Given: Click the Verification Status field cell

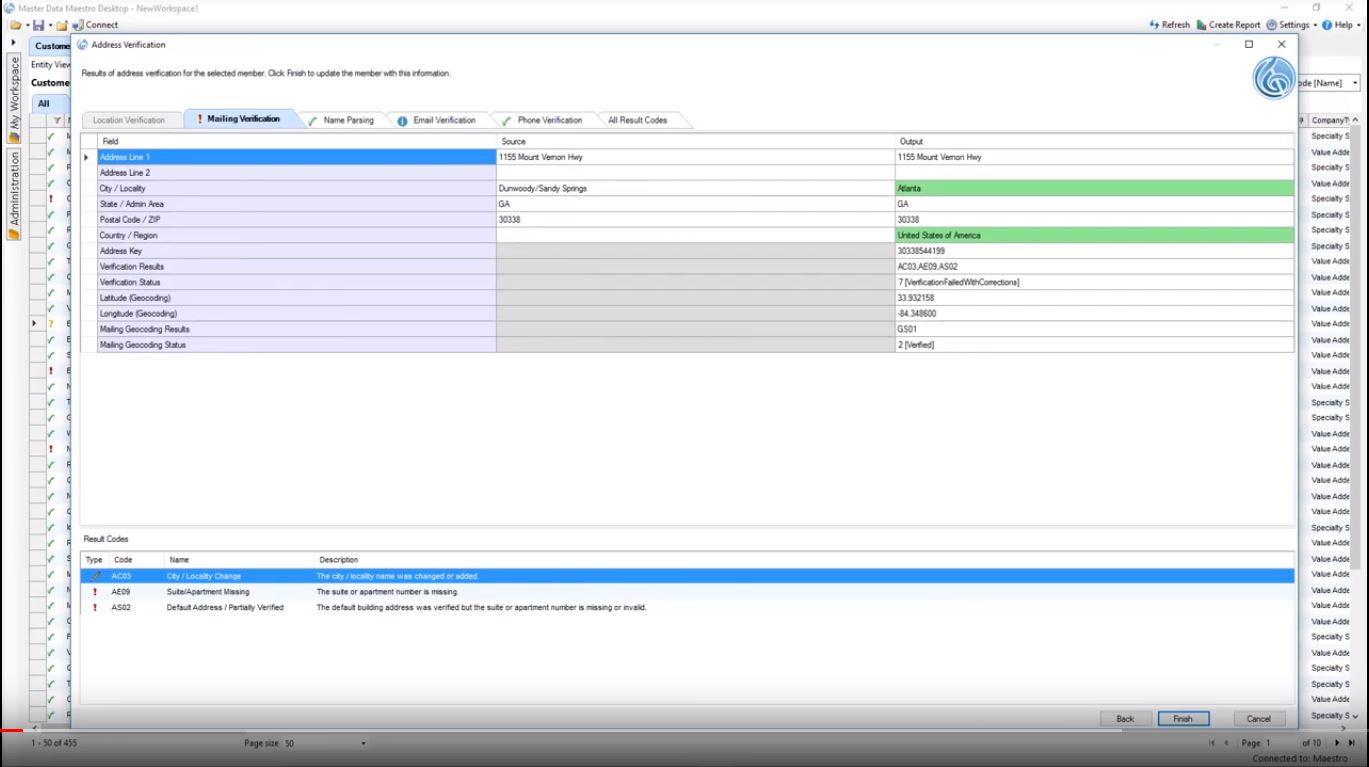Looking at the screenshot, I should point(296,282).
